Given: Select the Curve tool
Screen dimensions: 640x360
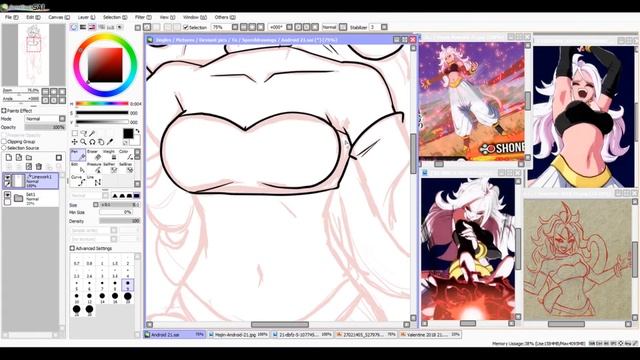Looking at the screenshot, I should click(78, 181).
